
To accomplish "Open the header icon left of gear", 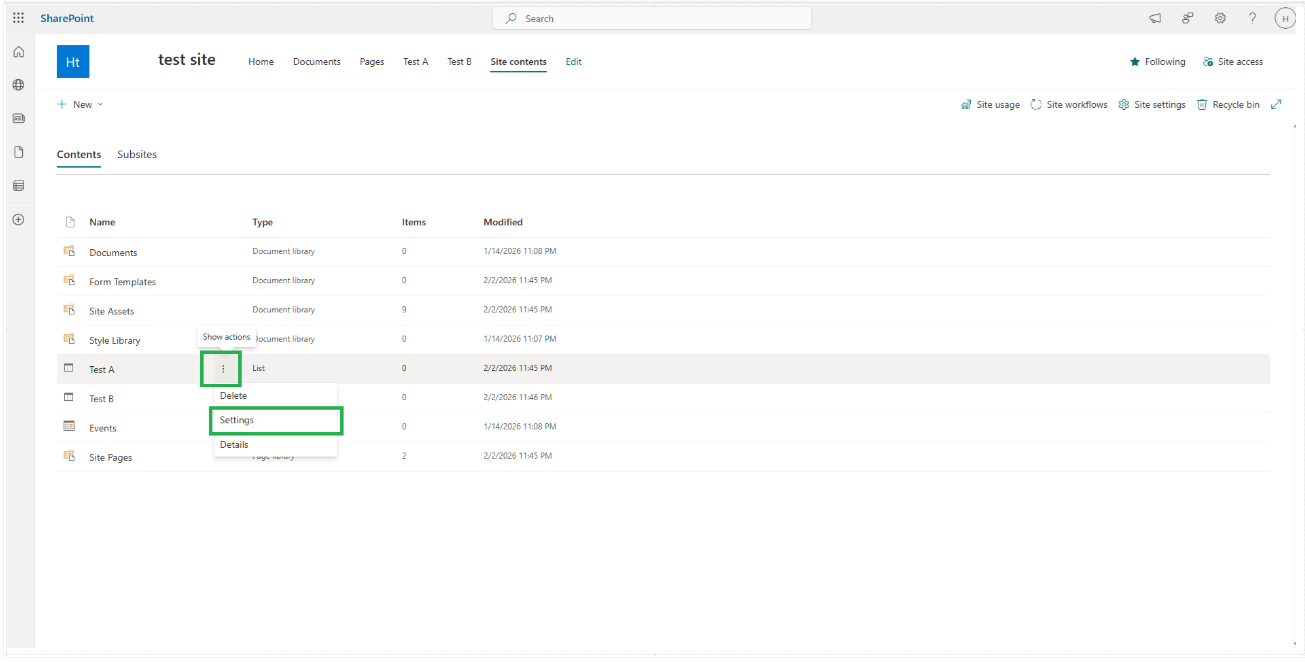I will (x=1188, y=18).
